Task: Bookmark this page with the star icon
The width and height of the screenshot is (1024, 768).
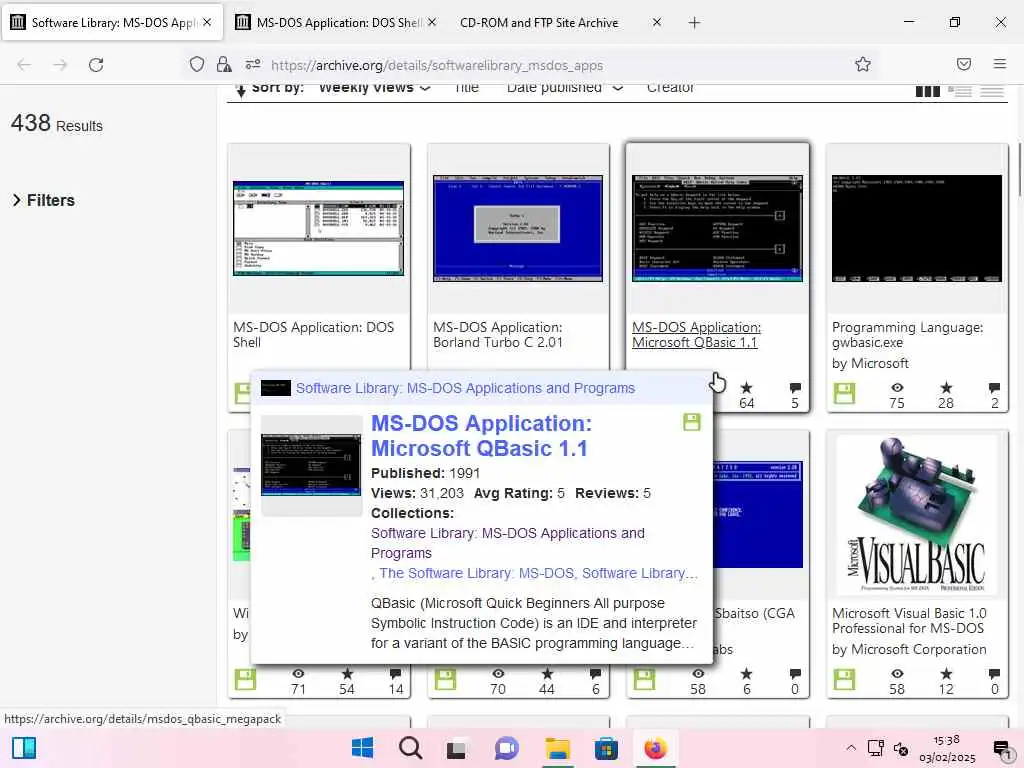Action: [x=863, y=64]
